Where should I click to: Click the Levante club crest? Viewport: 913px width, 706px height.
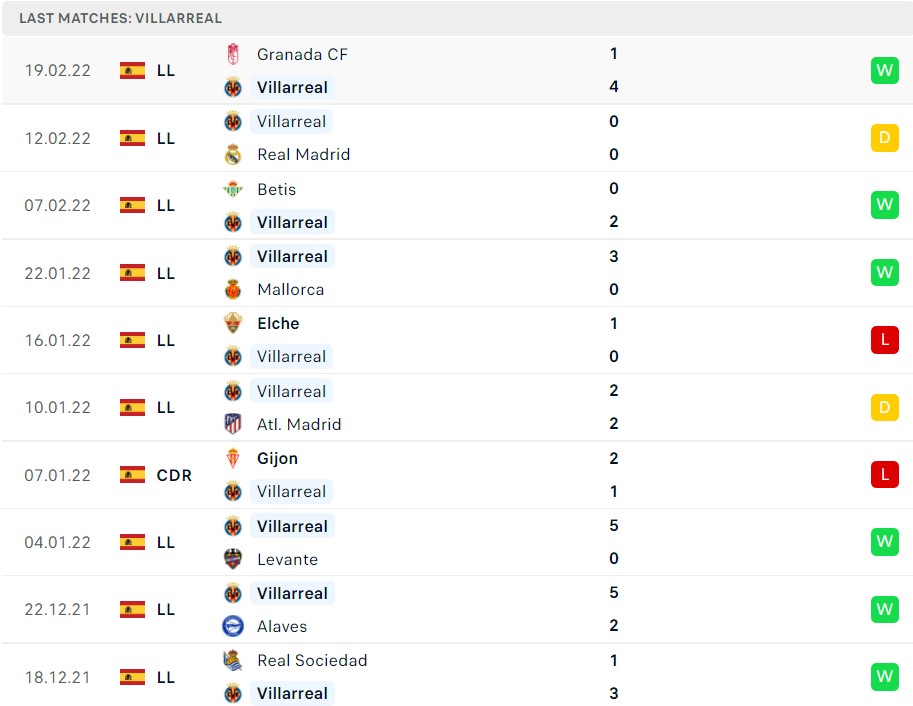(232, 559)
